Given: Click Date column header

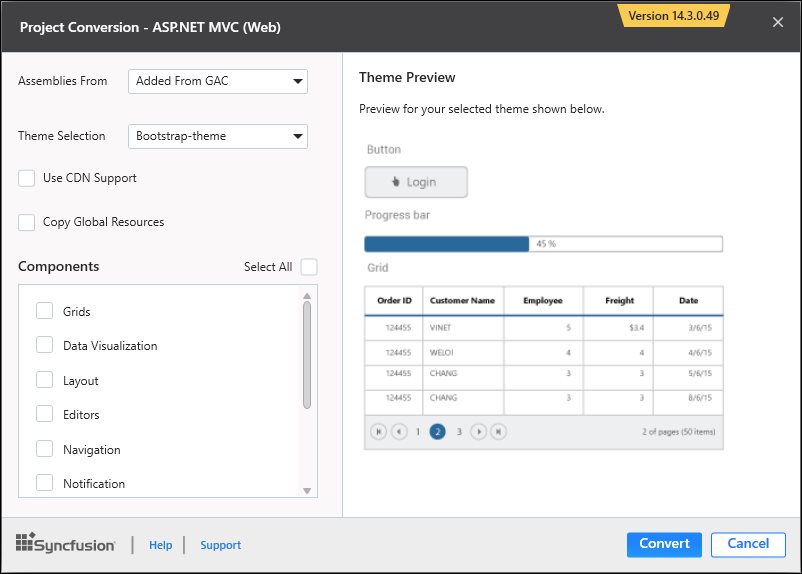Looking at the screenshot, I should [688, 301].
